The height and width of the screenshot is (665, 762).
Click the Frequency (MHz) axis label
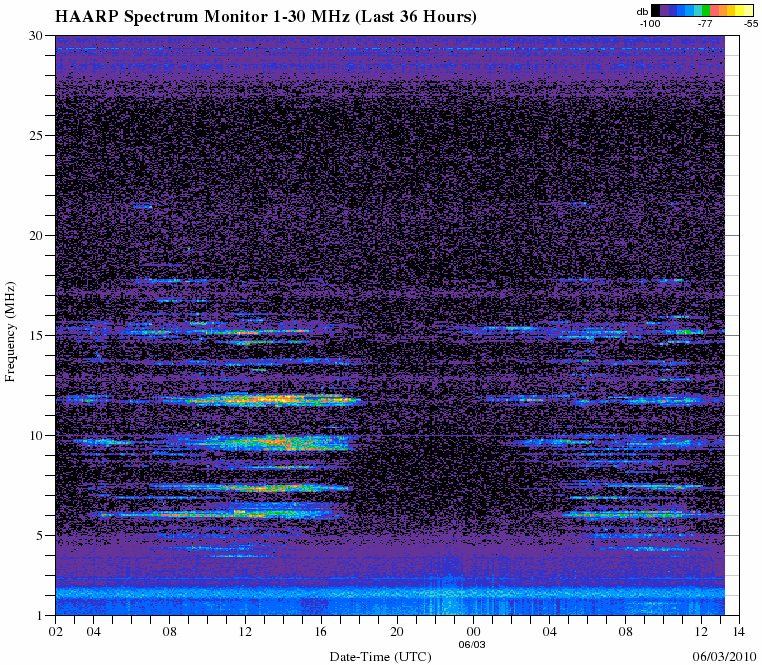pos(10,332)
